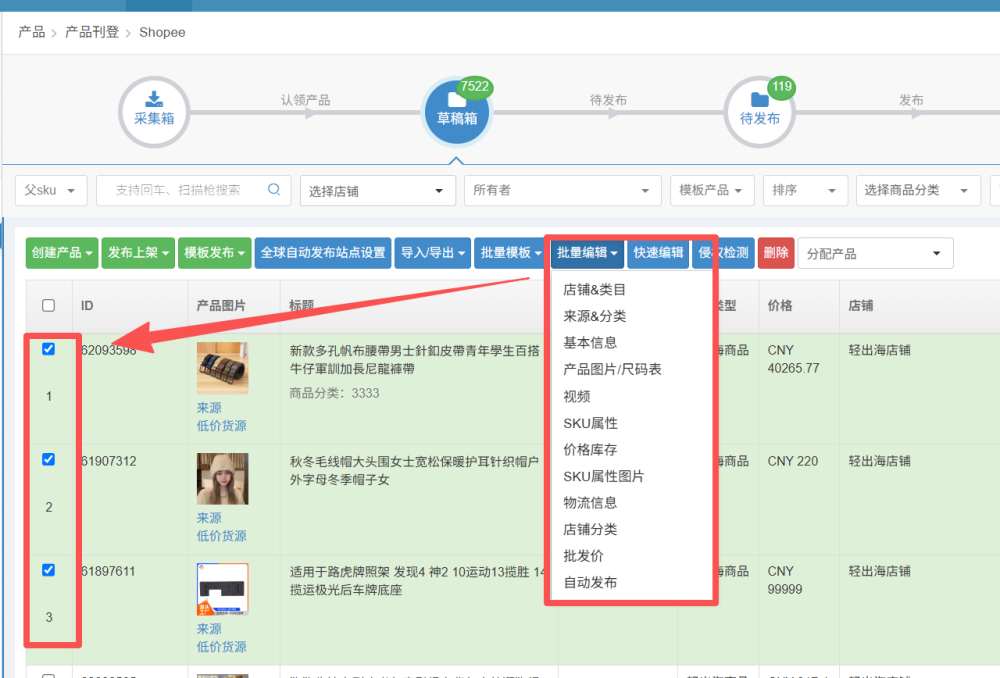The width and height of the screenshot is (1000, 678).
Task: Open the 草稿箱 drafts step
Action: pyautogui.click(x=457, y=112)
